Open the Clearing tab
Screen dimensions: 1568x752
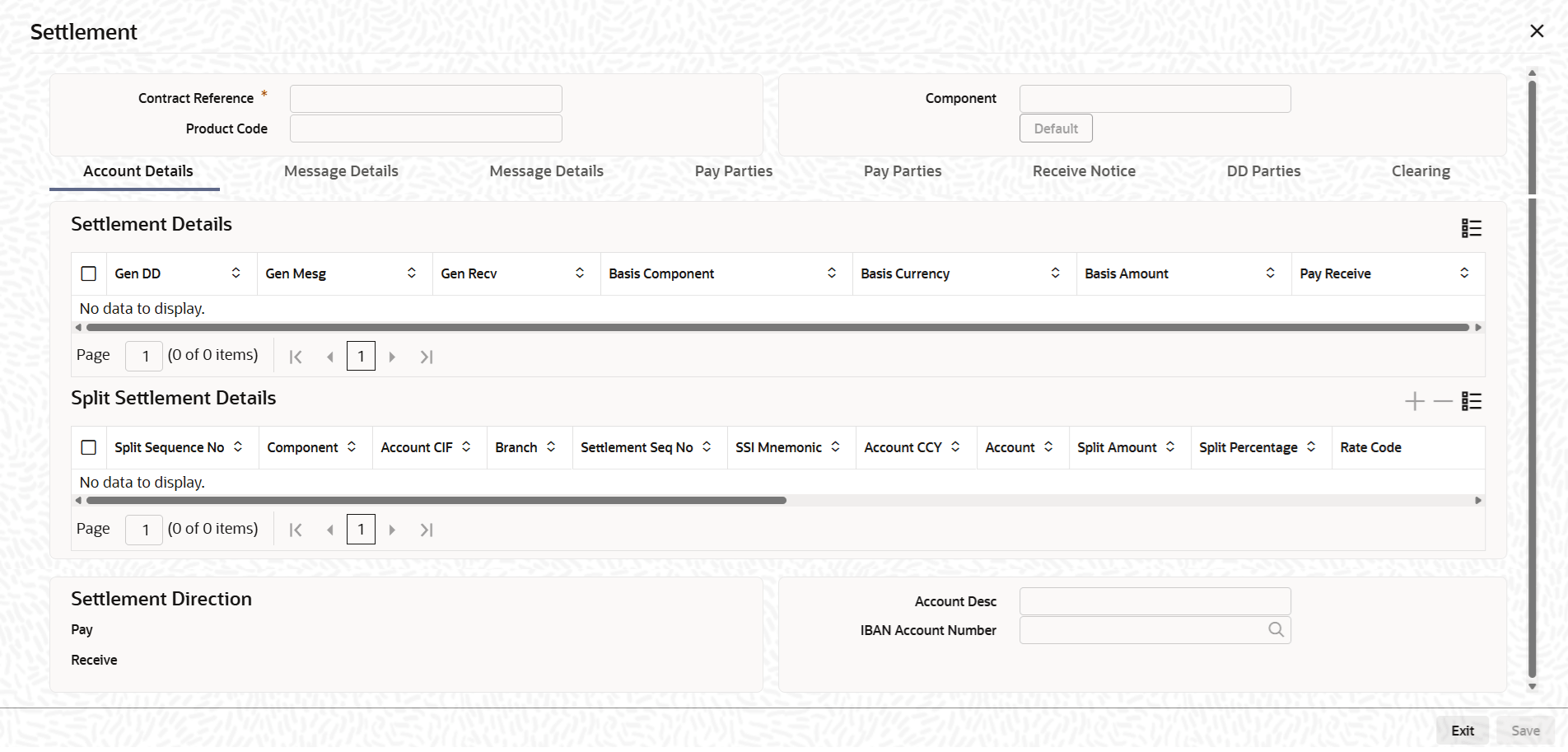coord(1421,171)
